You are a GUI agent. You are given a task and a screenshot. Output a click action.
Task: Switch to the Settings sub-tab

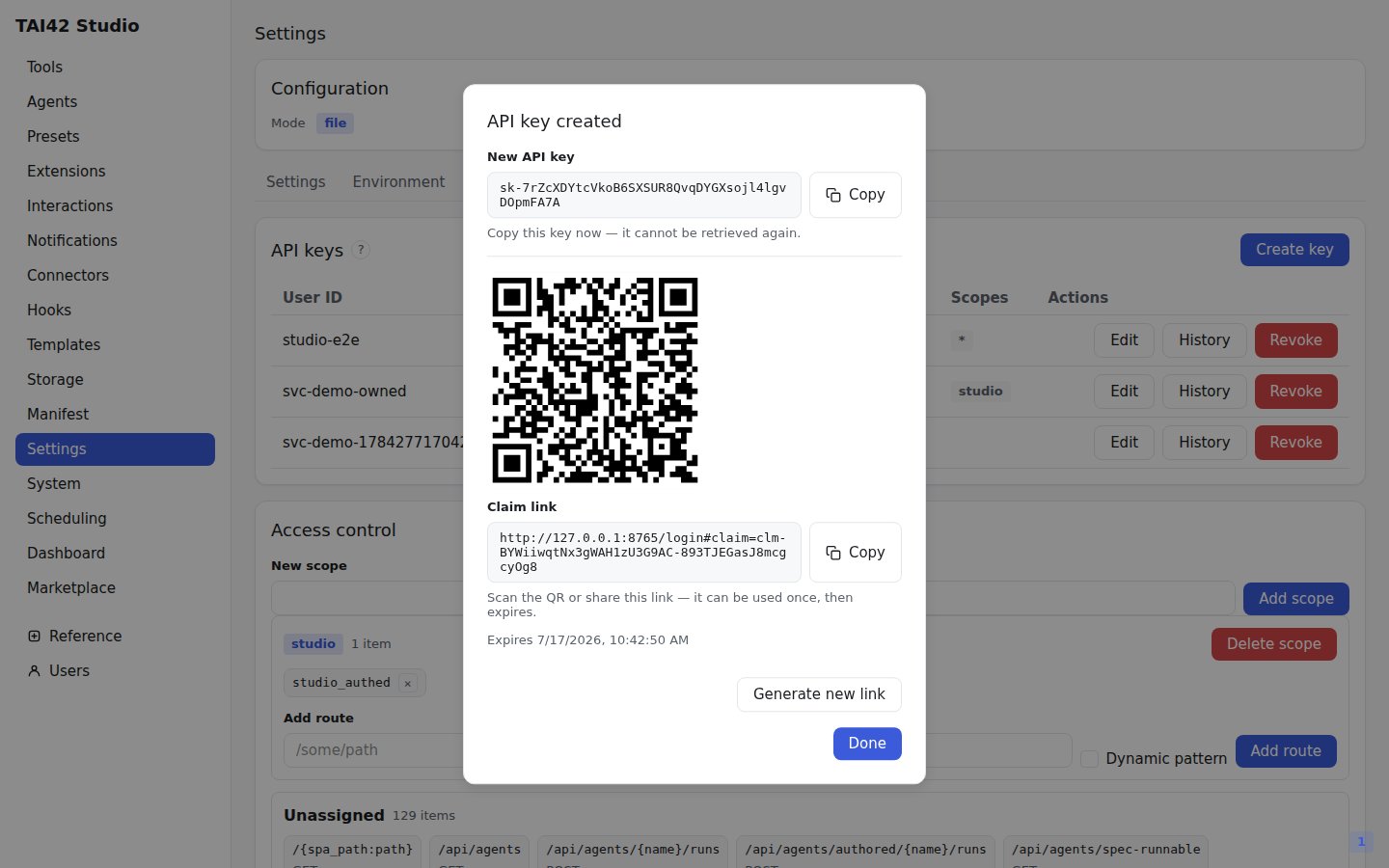295,182
